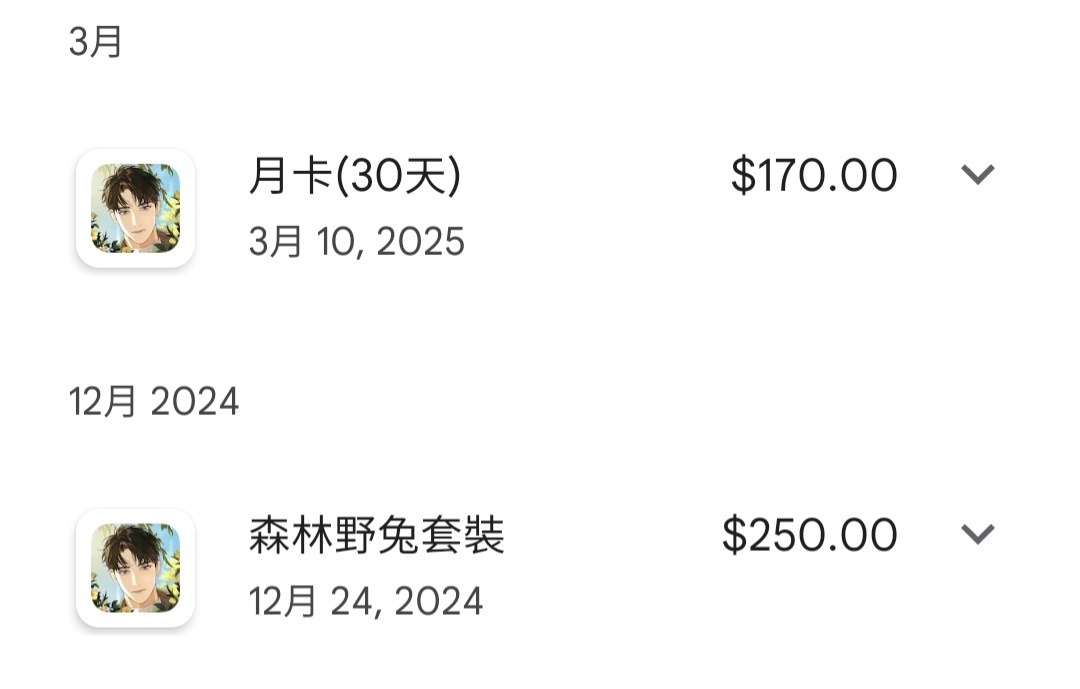This screenshot has height=689, width=1080.
Task: Show details for the monthly card order
Action: click(x=977, y=174)
